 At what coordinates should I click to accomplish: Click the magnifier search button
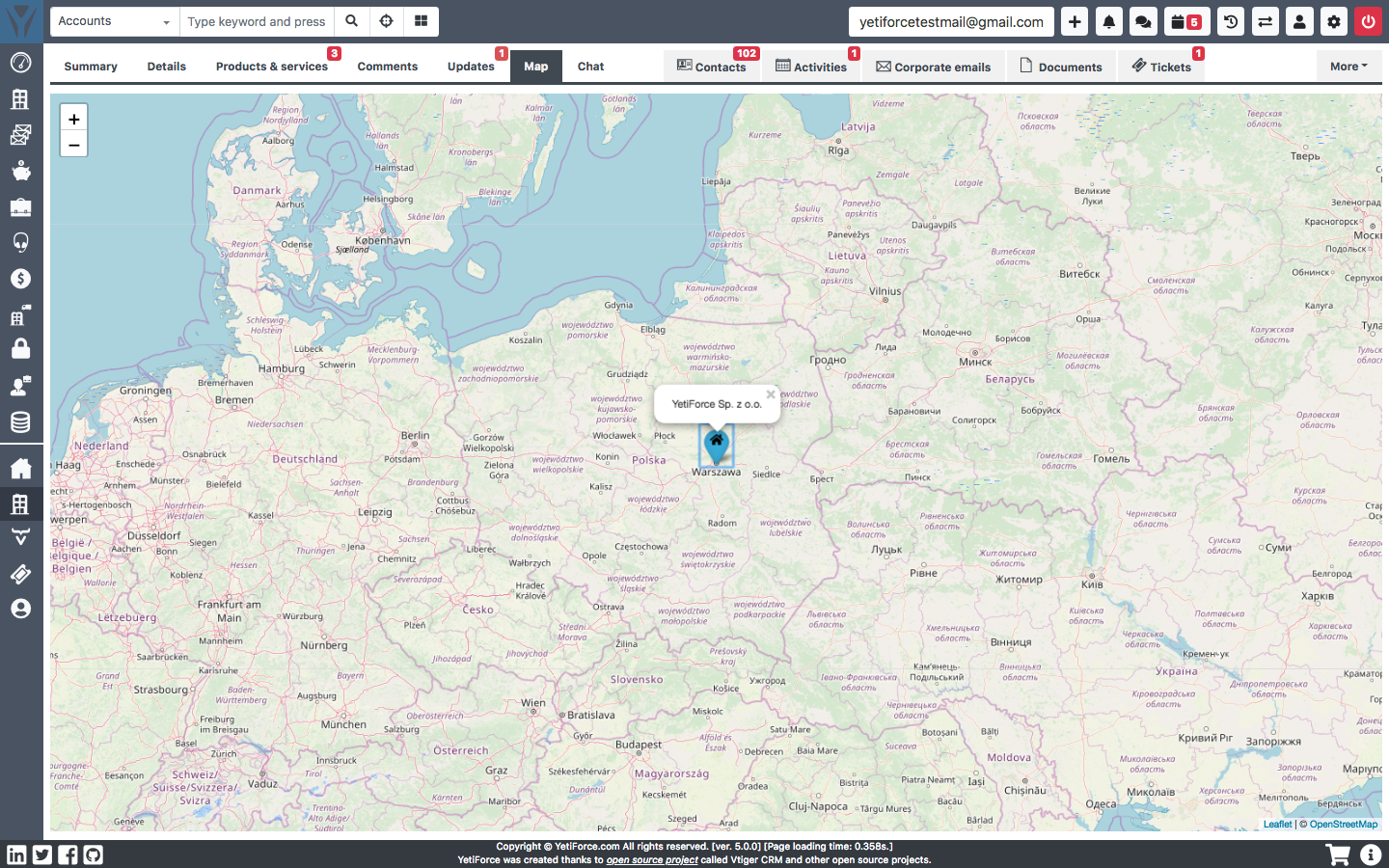point(352,21)
